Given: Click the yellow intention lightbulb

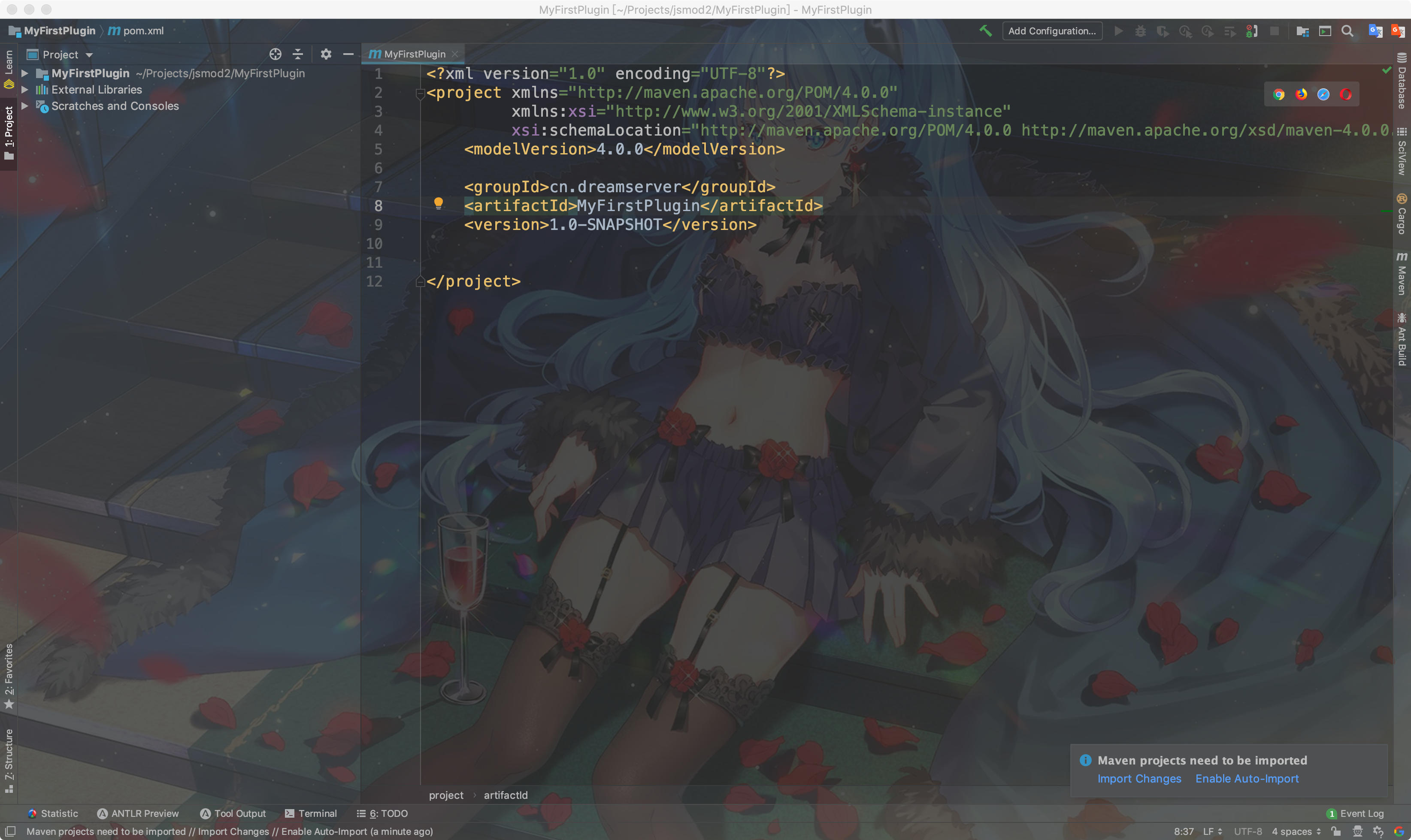Looking at the screenshot, I should point(438,203).
